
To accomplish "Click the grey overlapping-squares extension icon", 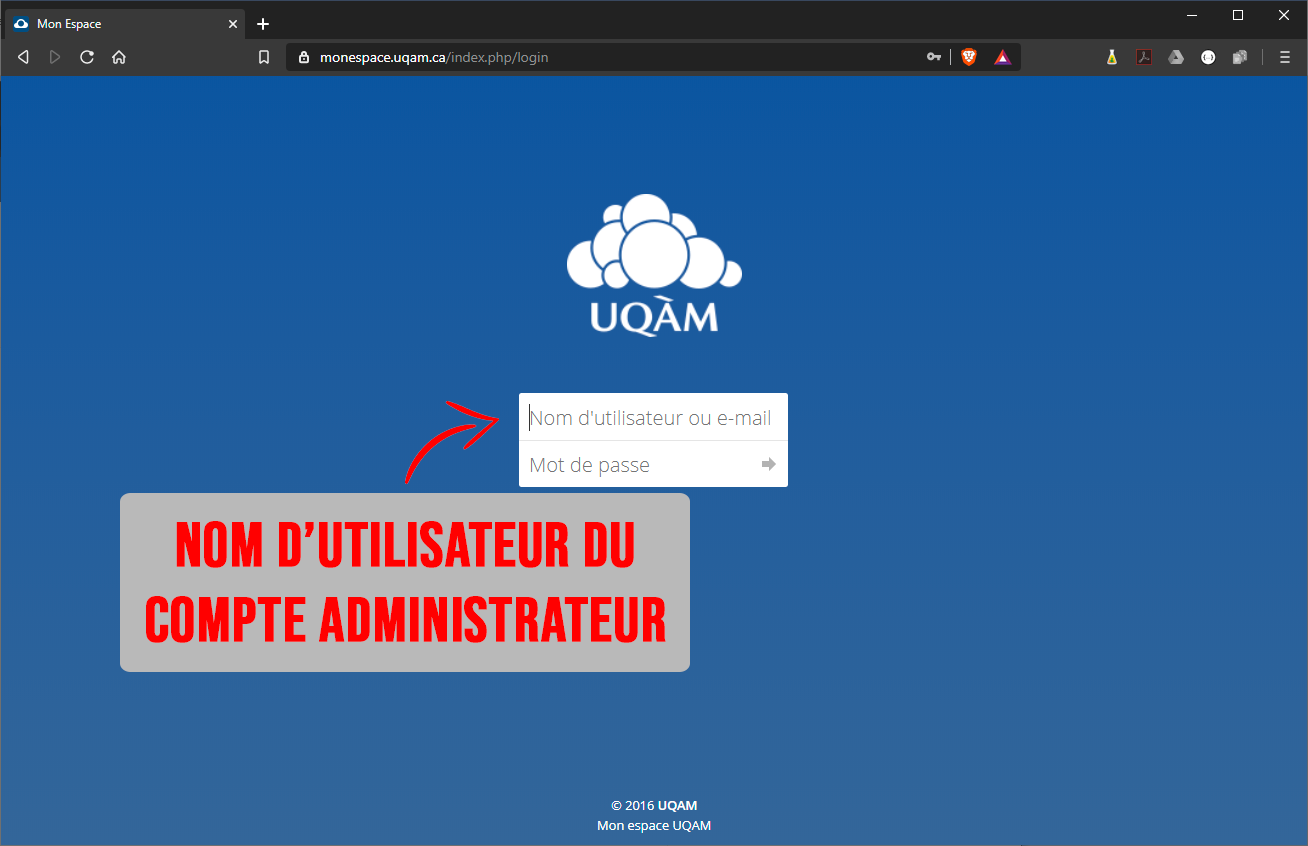I will pyautogui.click(x=1240, y=57).
